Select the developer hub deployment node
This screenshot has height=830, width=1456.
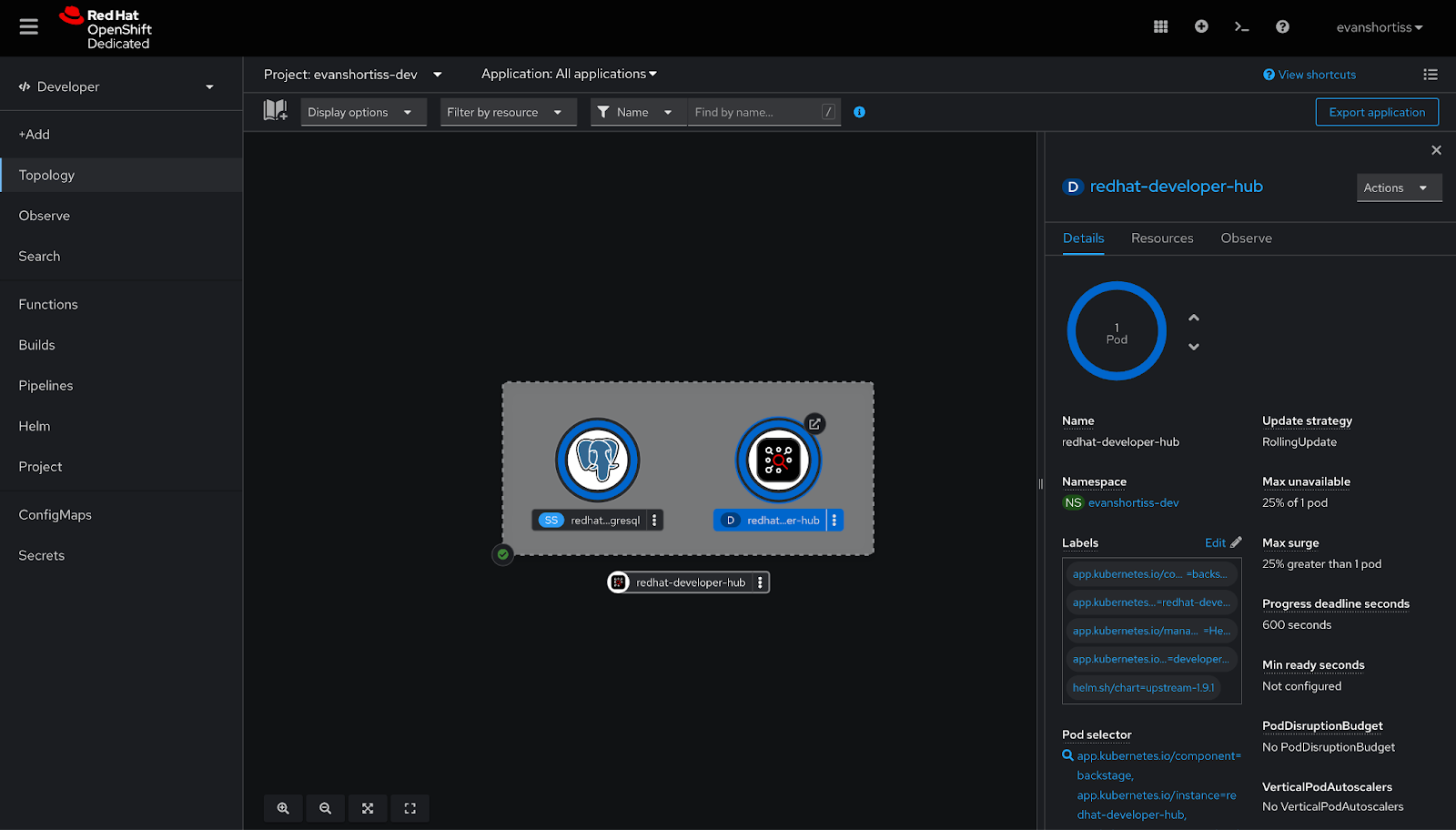coord(778,460)
